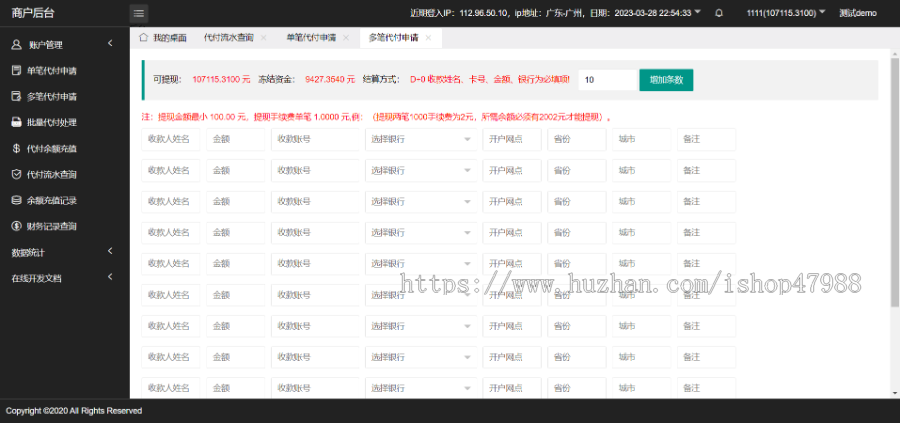Click the scrollbar down arrow

(x=895, y=393)
